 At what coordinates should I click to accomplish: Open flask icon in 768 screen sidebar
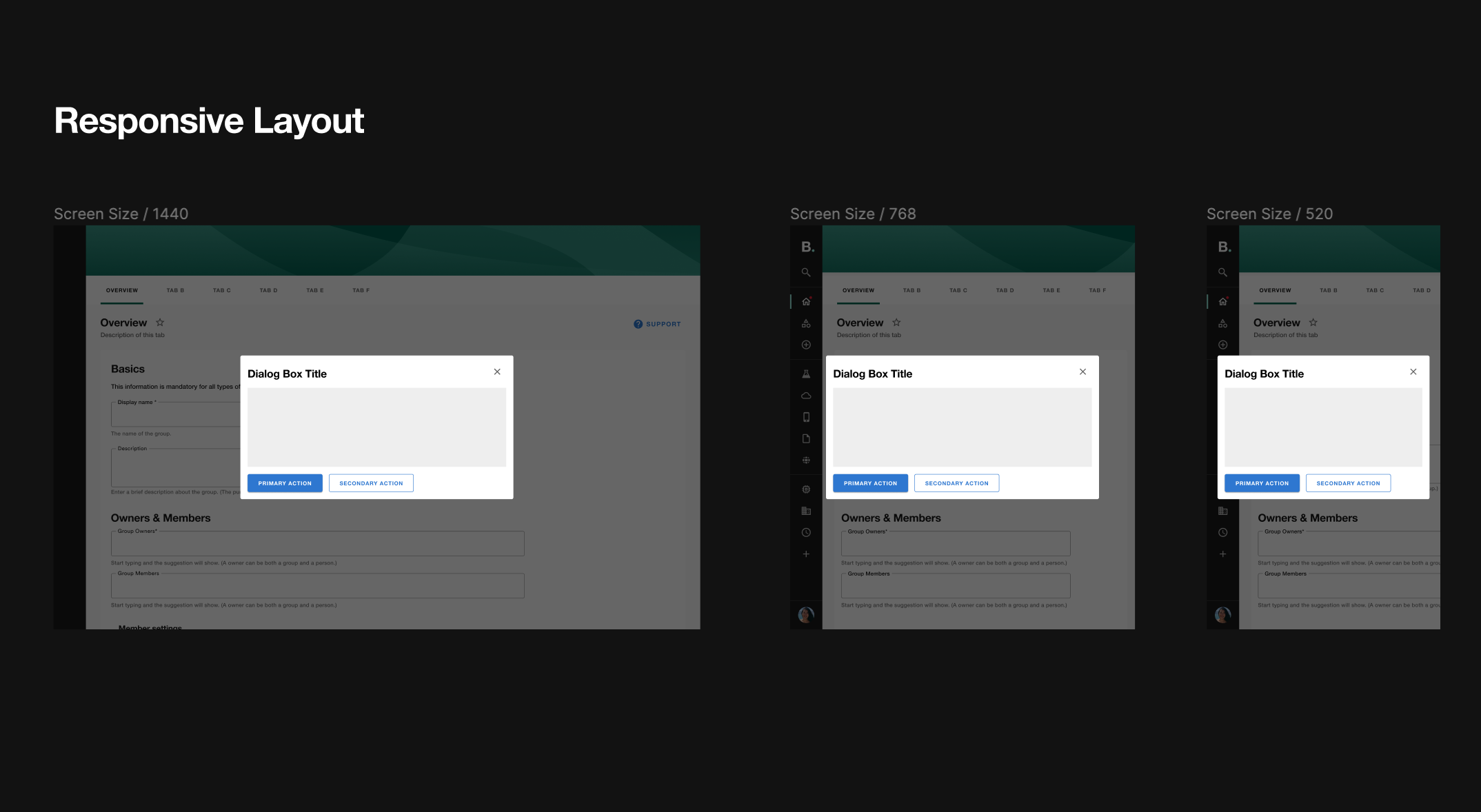[x=806, y=374]
